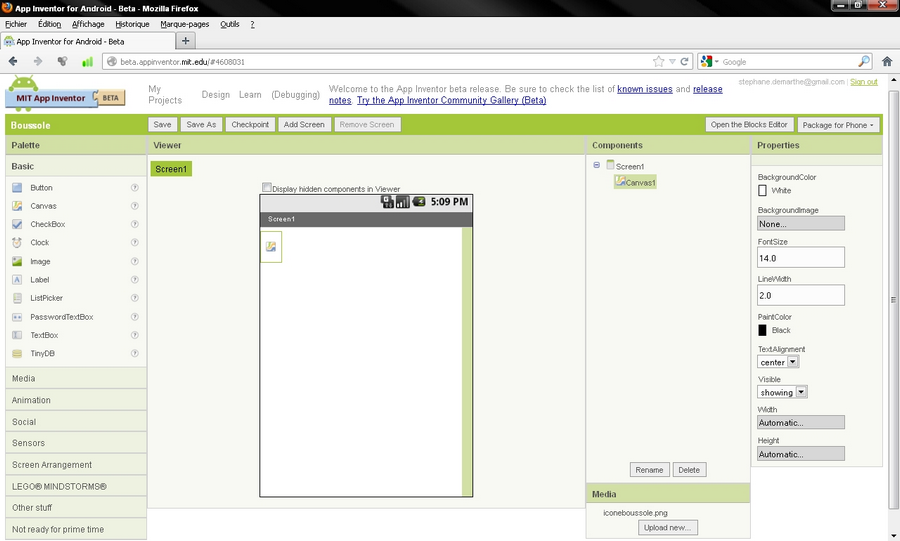Click the Save button

pos(162,124)
